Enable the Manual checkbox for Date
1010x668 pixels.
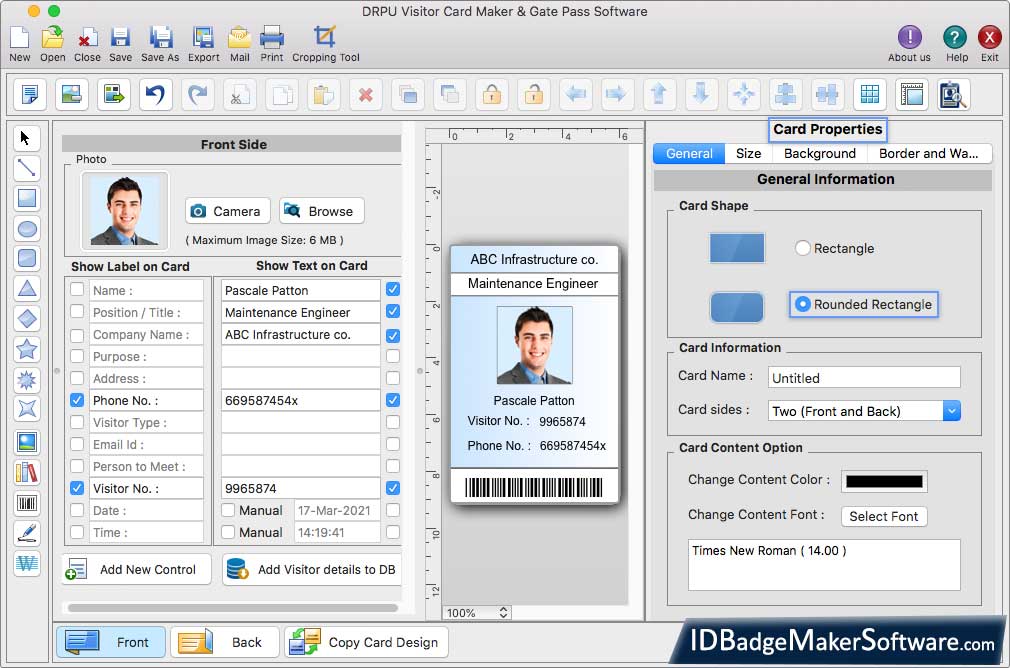(228, 510)
